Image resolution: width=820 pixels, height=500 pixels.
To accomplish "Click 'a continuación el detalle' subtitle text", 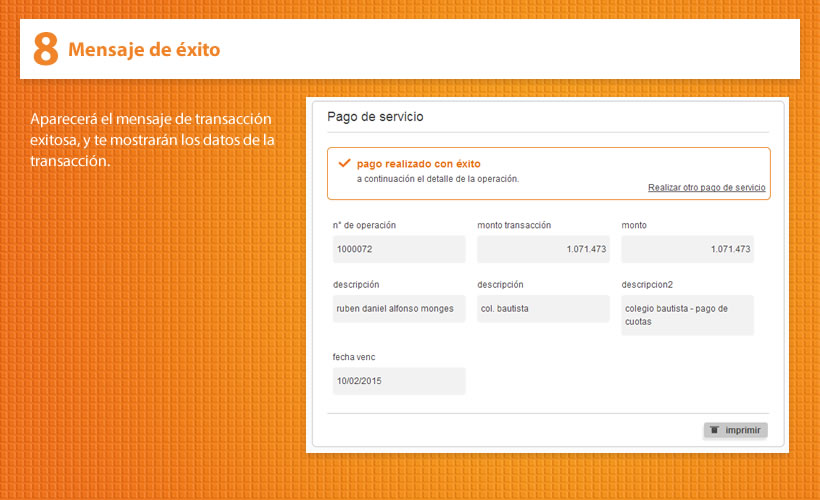I will (x=437, y=179).
